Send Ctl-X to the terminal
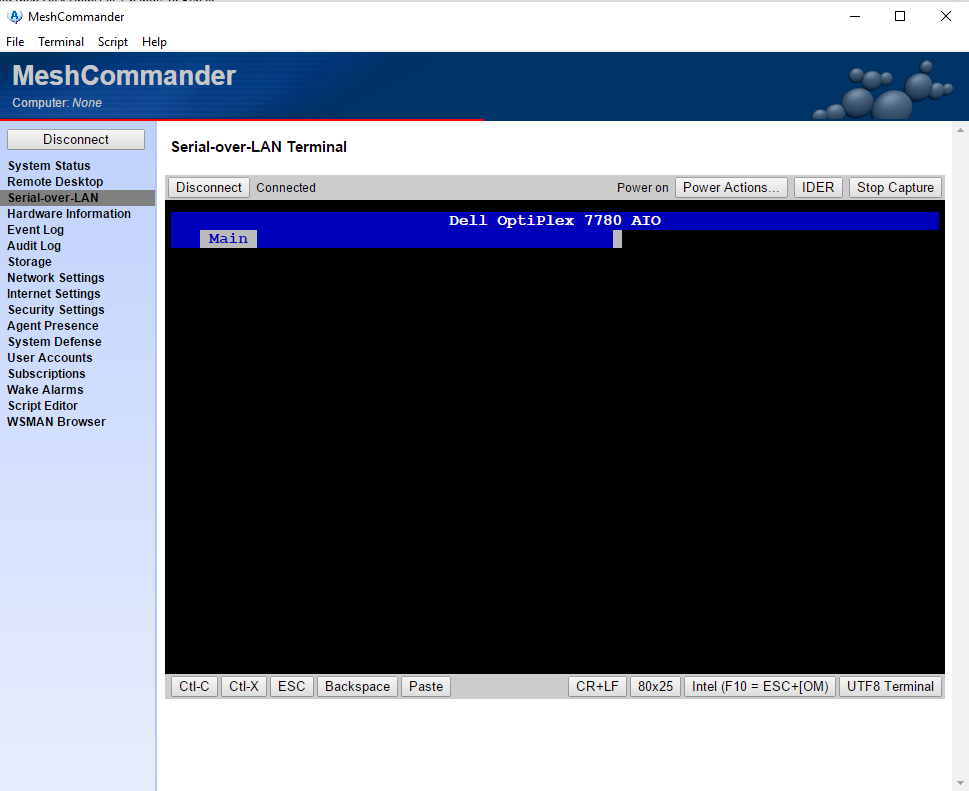Screen dimensions: 969x791 click(x=243, y=687)
